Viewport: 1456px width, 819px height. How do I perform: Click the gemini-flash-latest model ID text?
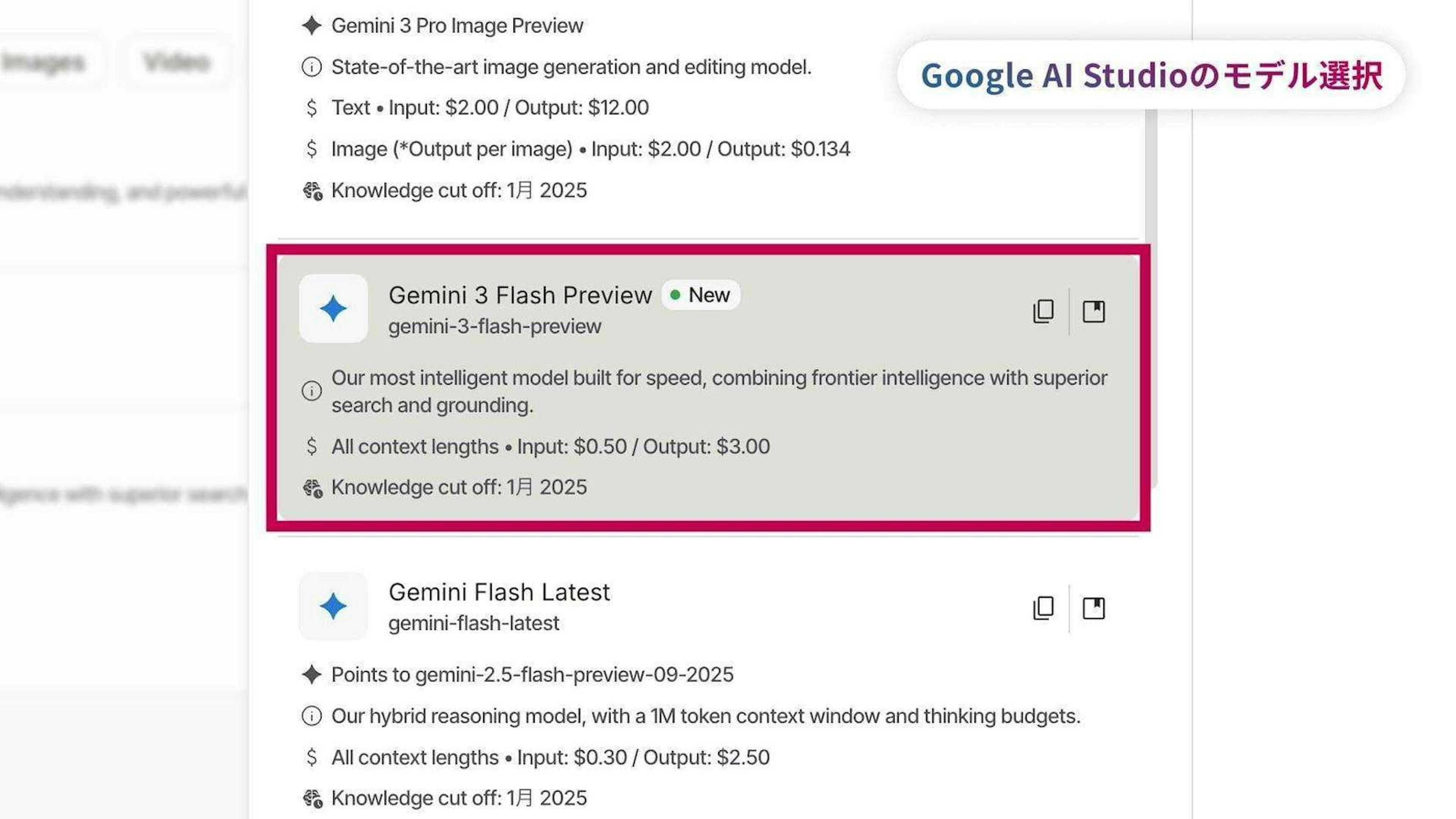474,623
